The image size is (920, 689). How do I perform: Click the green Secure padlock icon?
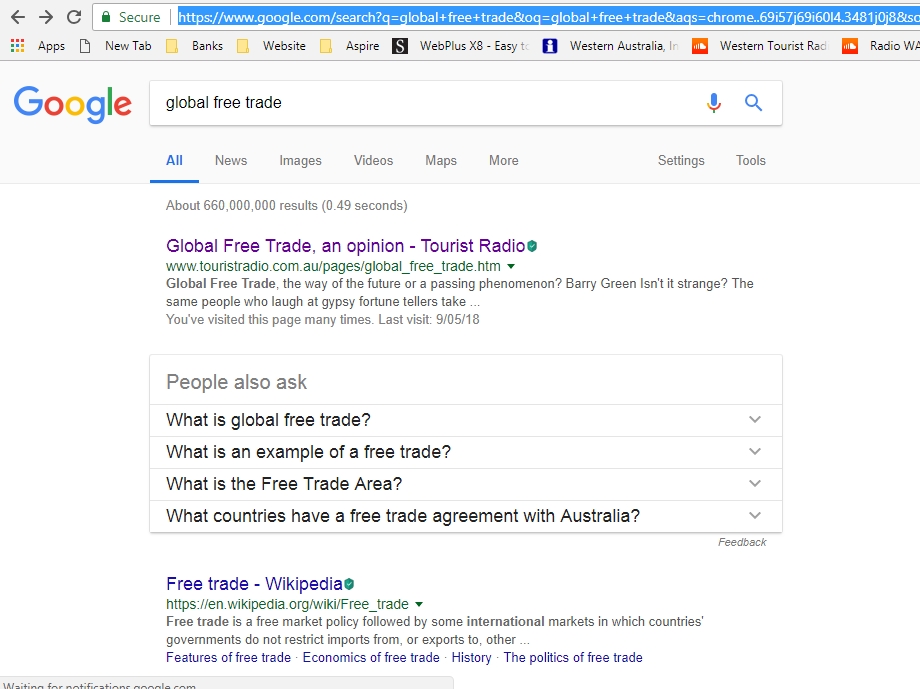tap(106, 17)
